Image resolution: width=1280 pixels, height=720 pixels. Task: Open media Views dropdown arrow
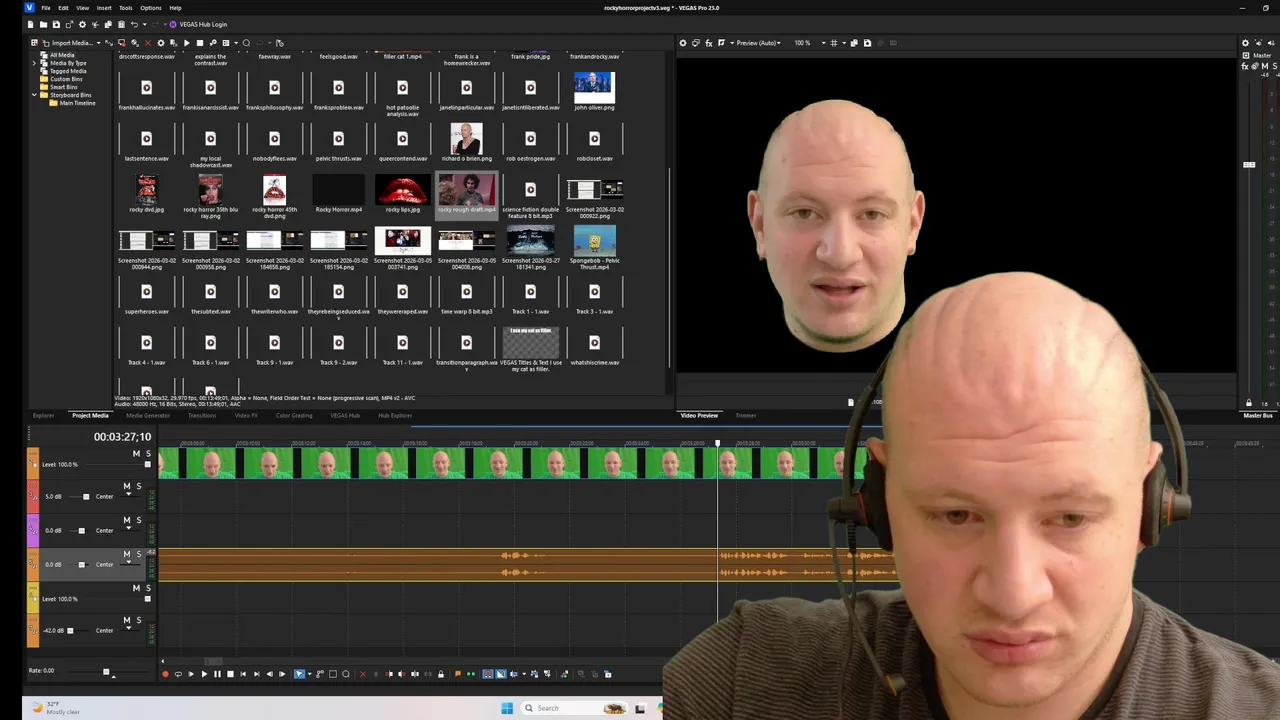click(x=236, y=43)
